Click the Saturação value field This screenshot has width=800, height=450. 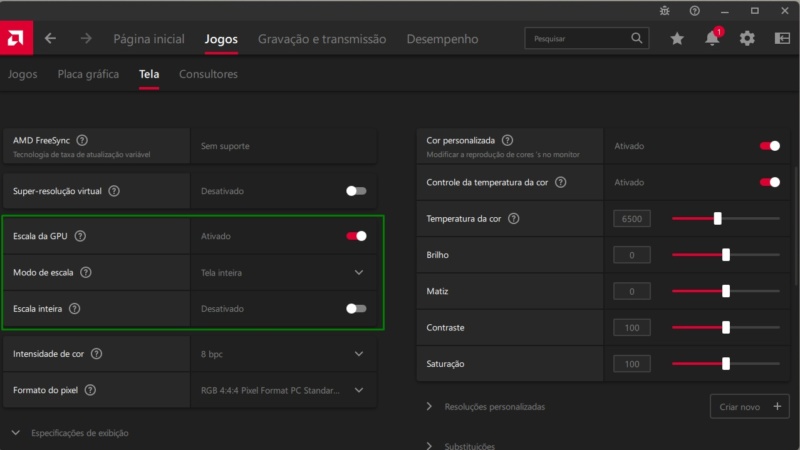click(x=632, y=364)
